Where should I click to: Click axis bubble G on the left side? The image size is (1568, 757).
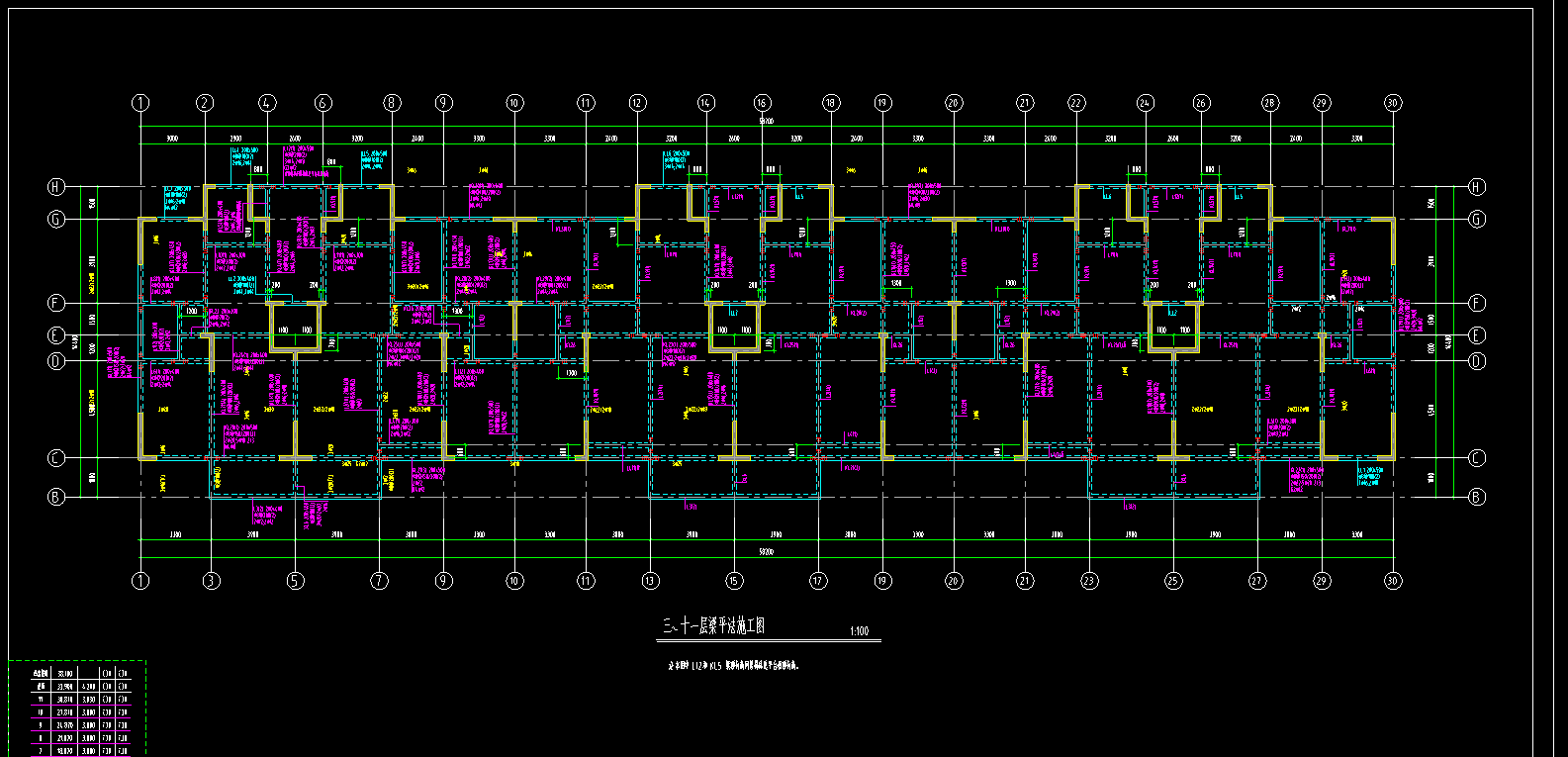tap(57, 220)
